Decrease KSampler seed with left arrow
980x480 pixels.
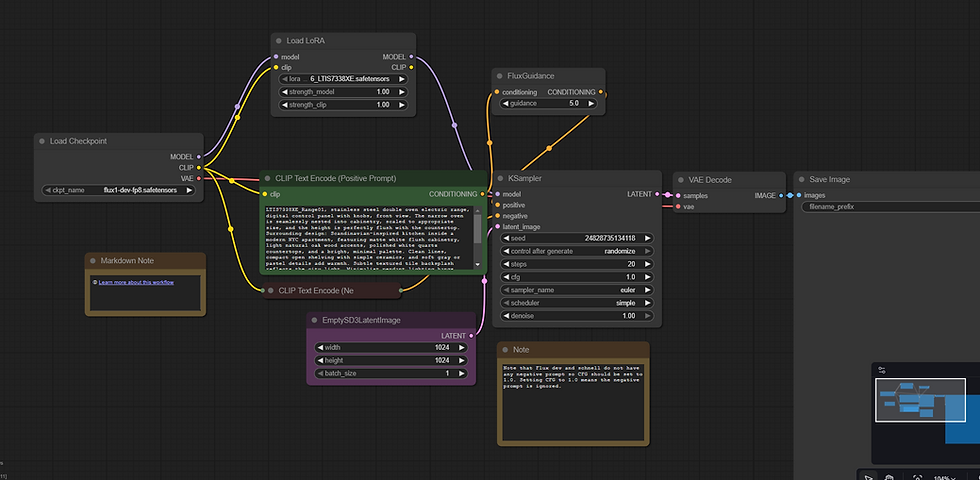(506, 238)
